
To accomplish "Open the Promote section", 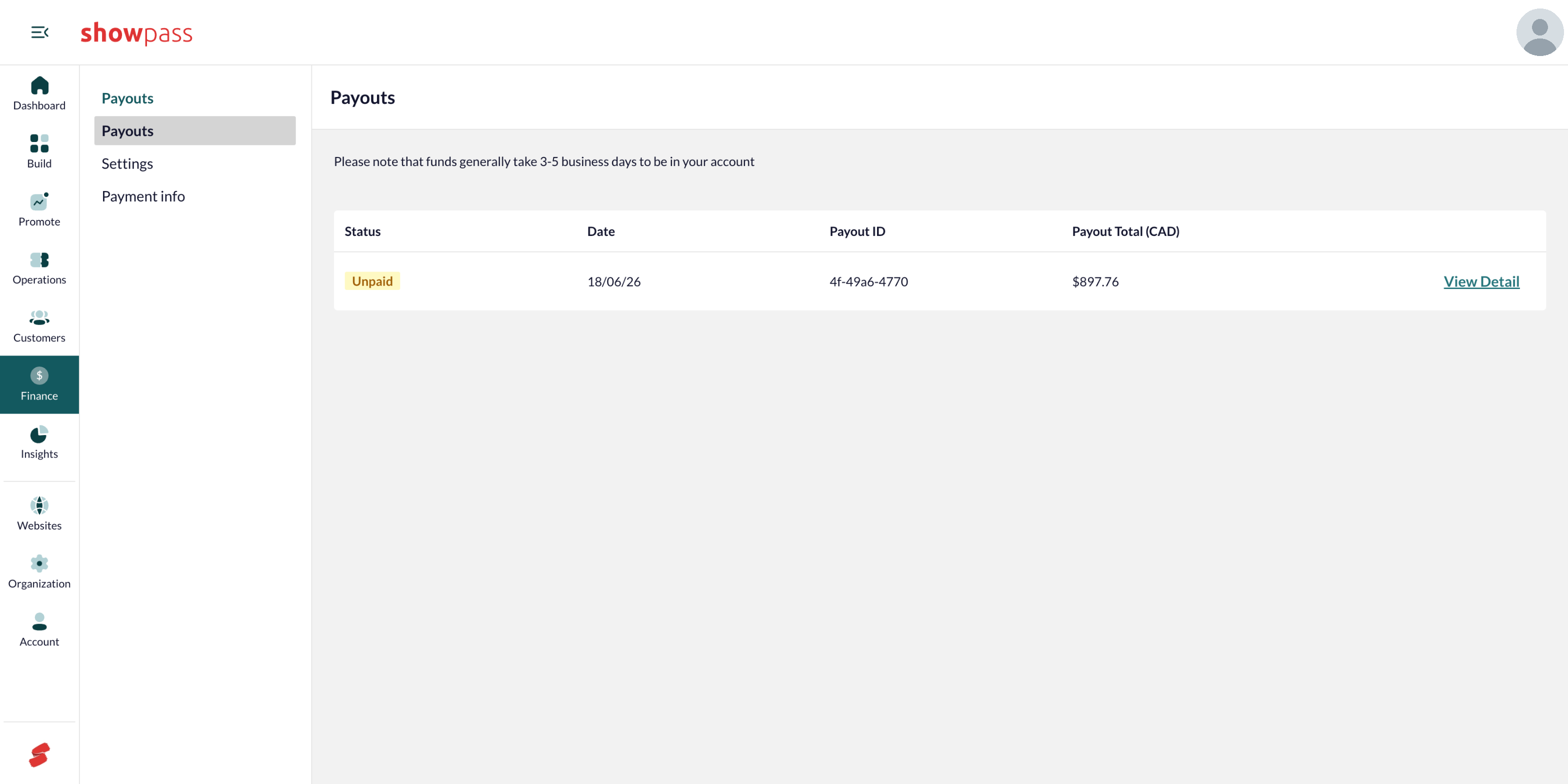I will coord(39,210).
